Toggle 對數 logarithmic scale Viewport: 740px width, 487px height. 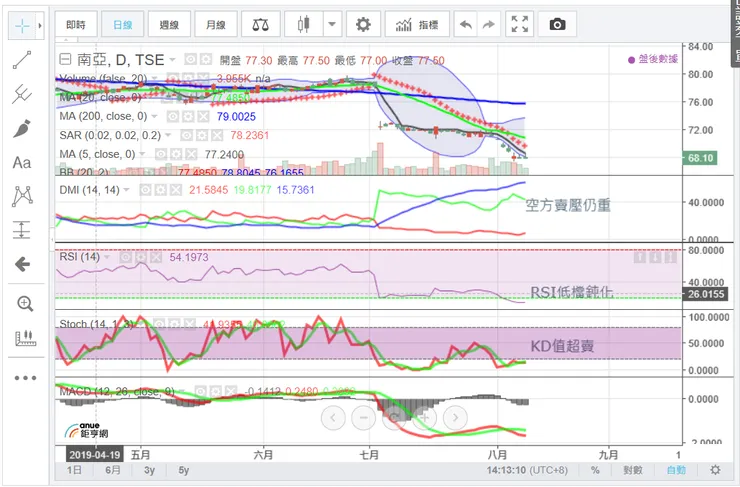click(x=633, y=470)
